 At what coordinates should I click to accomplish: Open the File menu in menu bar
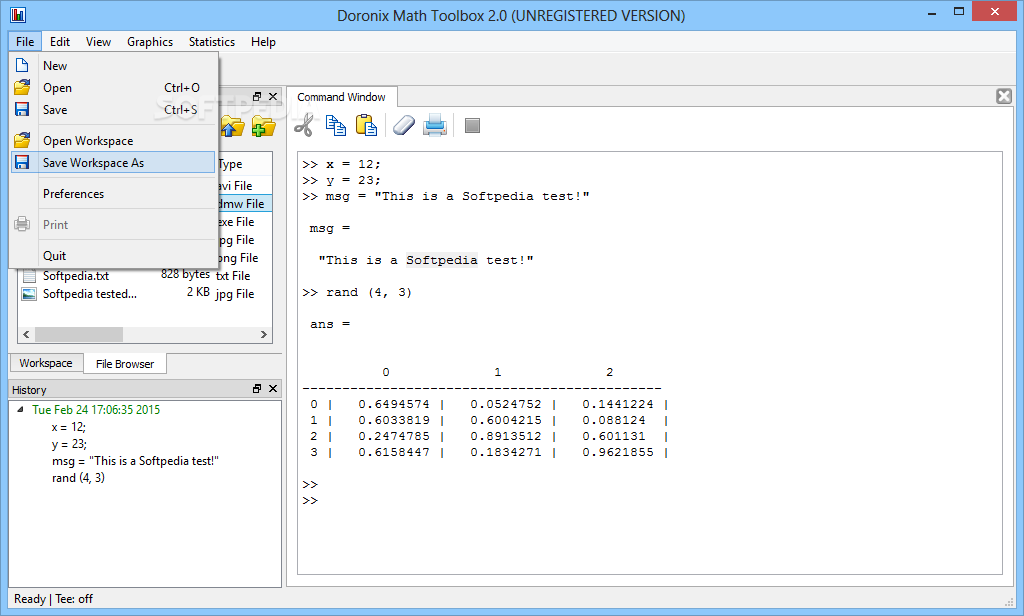(x=25, y=41)
